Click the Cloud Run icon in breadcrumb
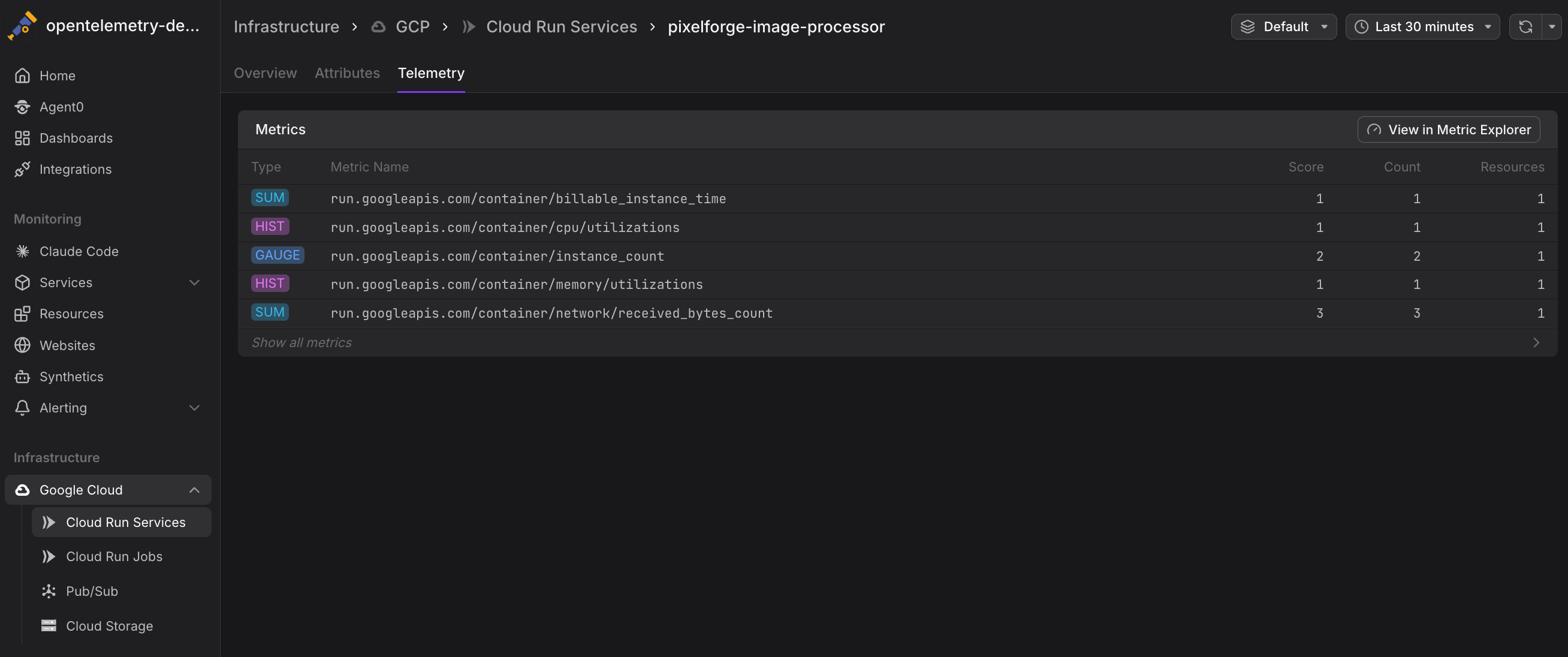 tap(469, 27)
